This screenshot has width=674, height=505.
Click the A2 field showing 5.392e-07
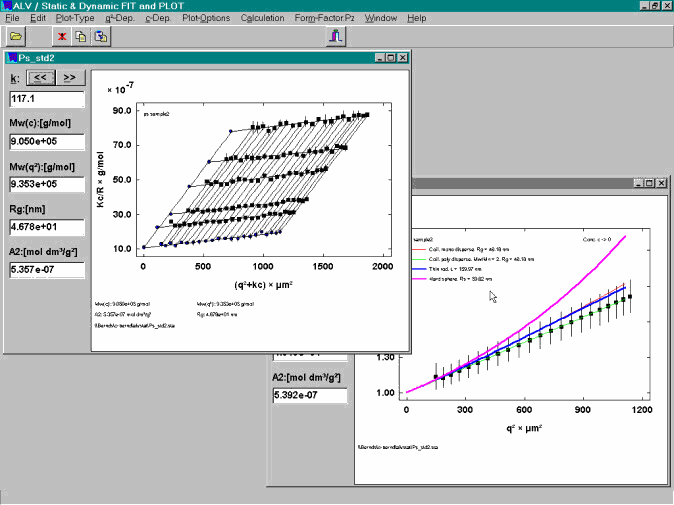tap(309, 396)
